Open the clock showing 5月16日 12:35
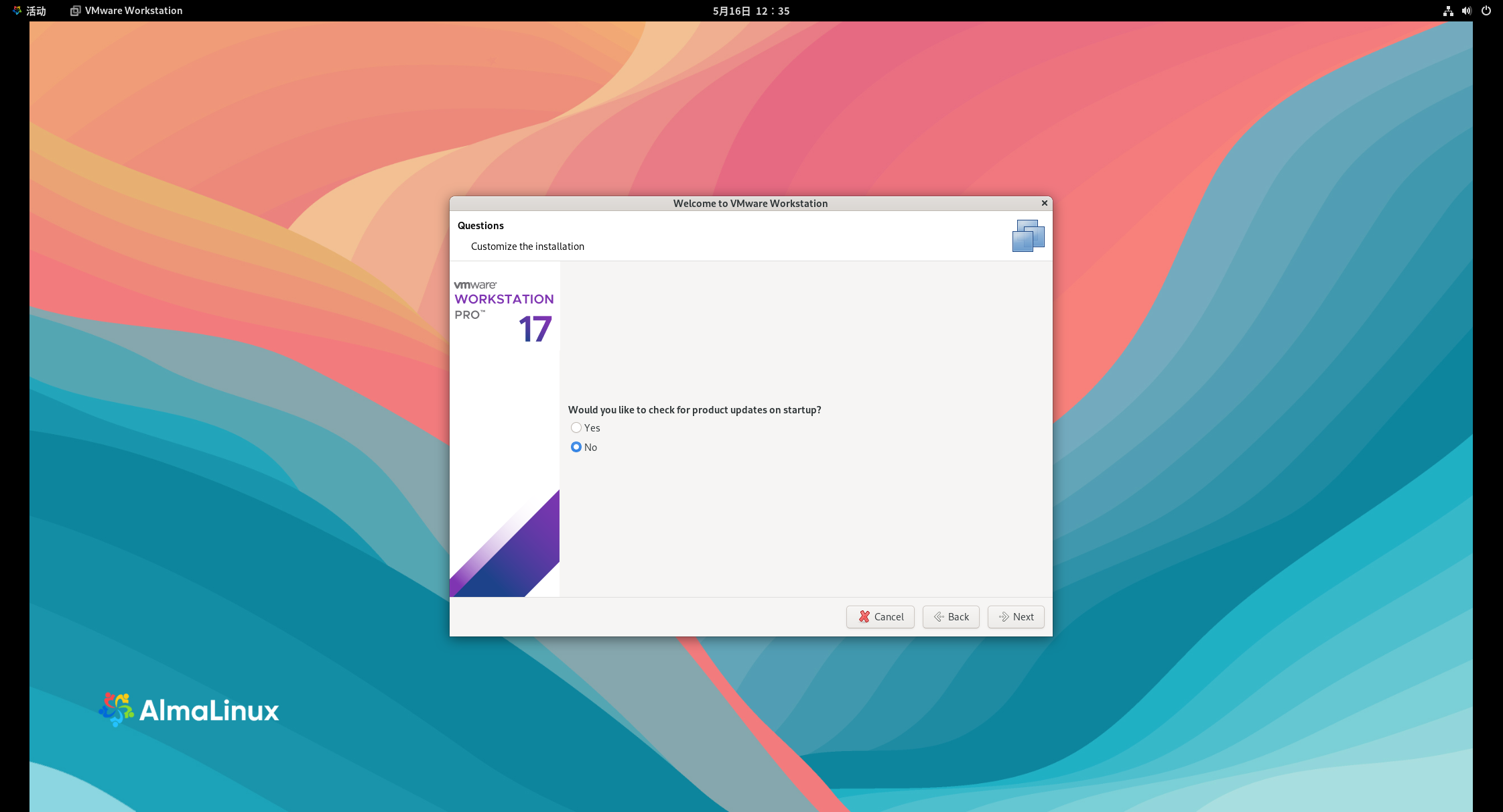The image size is (1503, 812). click(x=751, y=11)
